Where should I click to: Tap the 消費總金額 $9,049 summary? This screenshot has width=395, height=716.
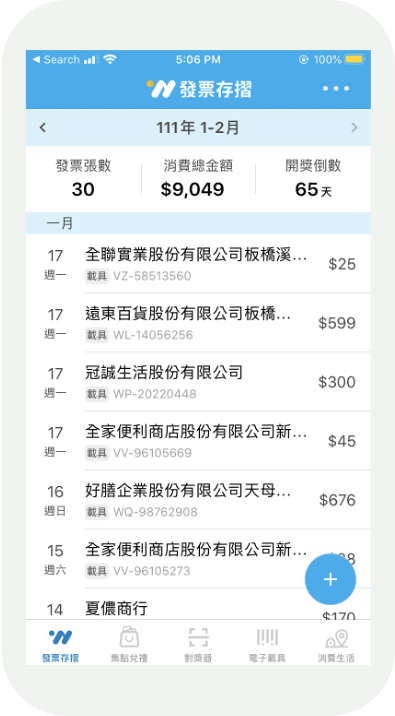(198, 179)
